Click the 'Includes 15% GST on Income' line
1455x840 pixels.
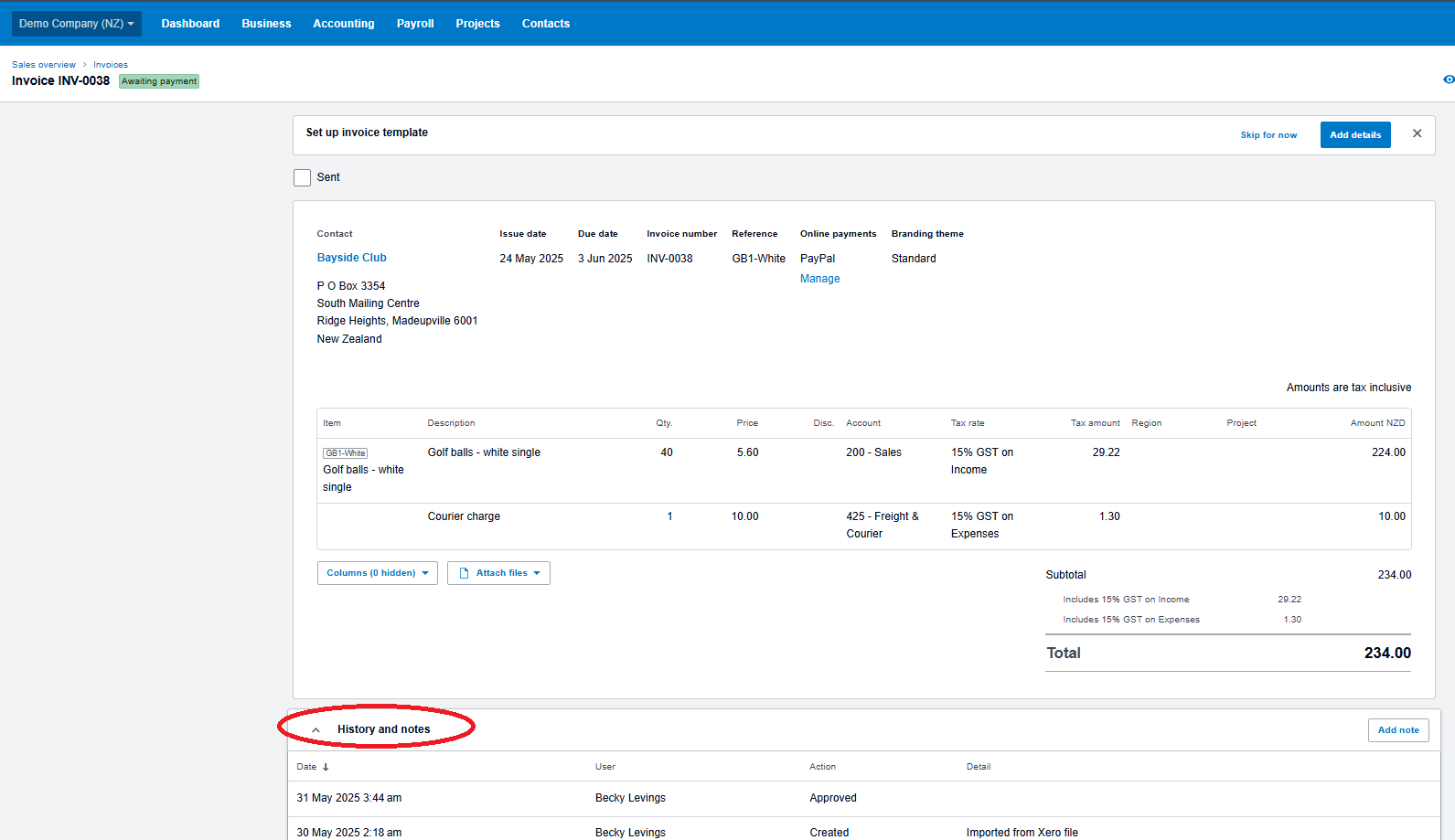1126,600
